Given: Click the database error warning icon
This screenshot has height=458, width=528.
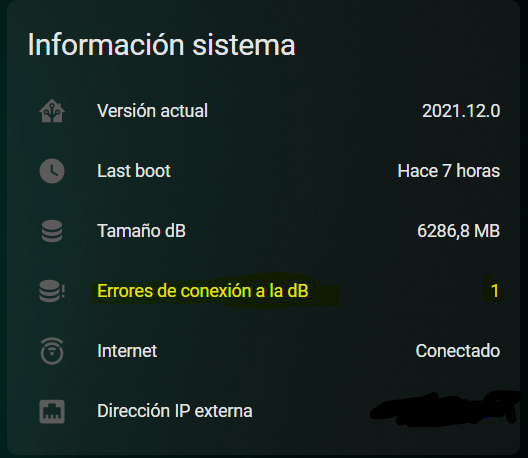Looking at the screenshot, I should [52, 291].
